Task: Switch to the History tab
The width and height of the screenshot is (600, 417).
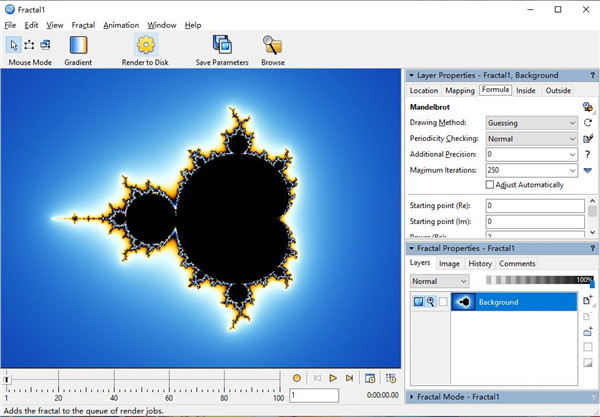Action: click(480, 263)
